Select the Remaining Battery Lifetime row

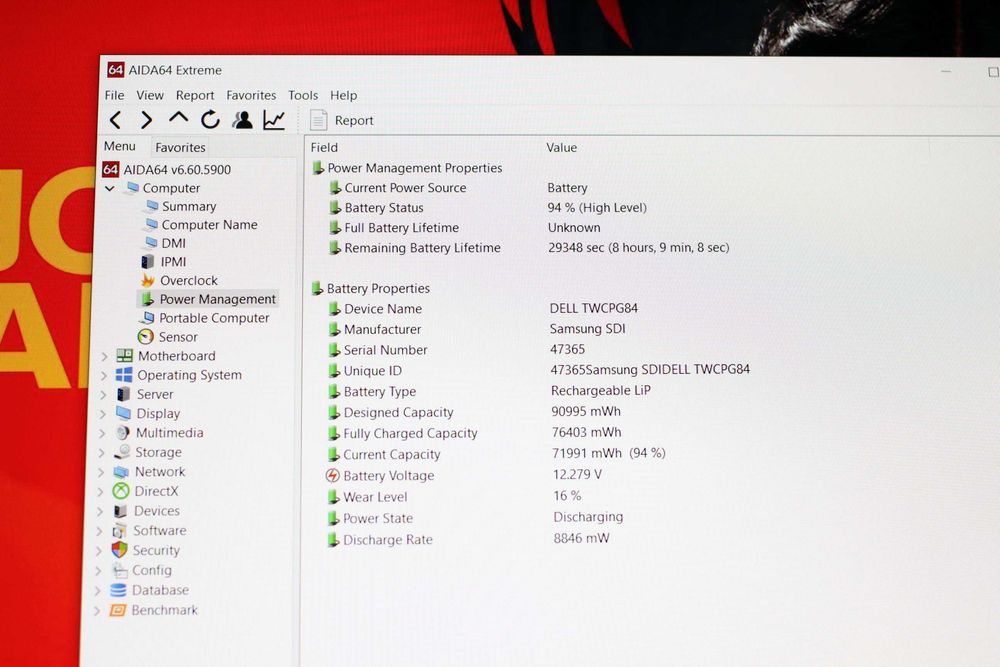(529, 247)
